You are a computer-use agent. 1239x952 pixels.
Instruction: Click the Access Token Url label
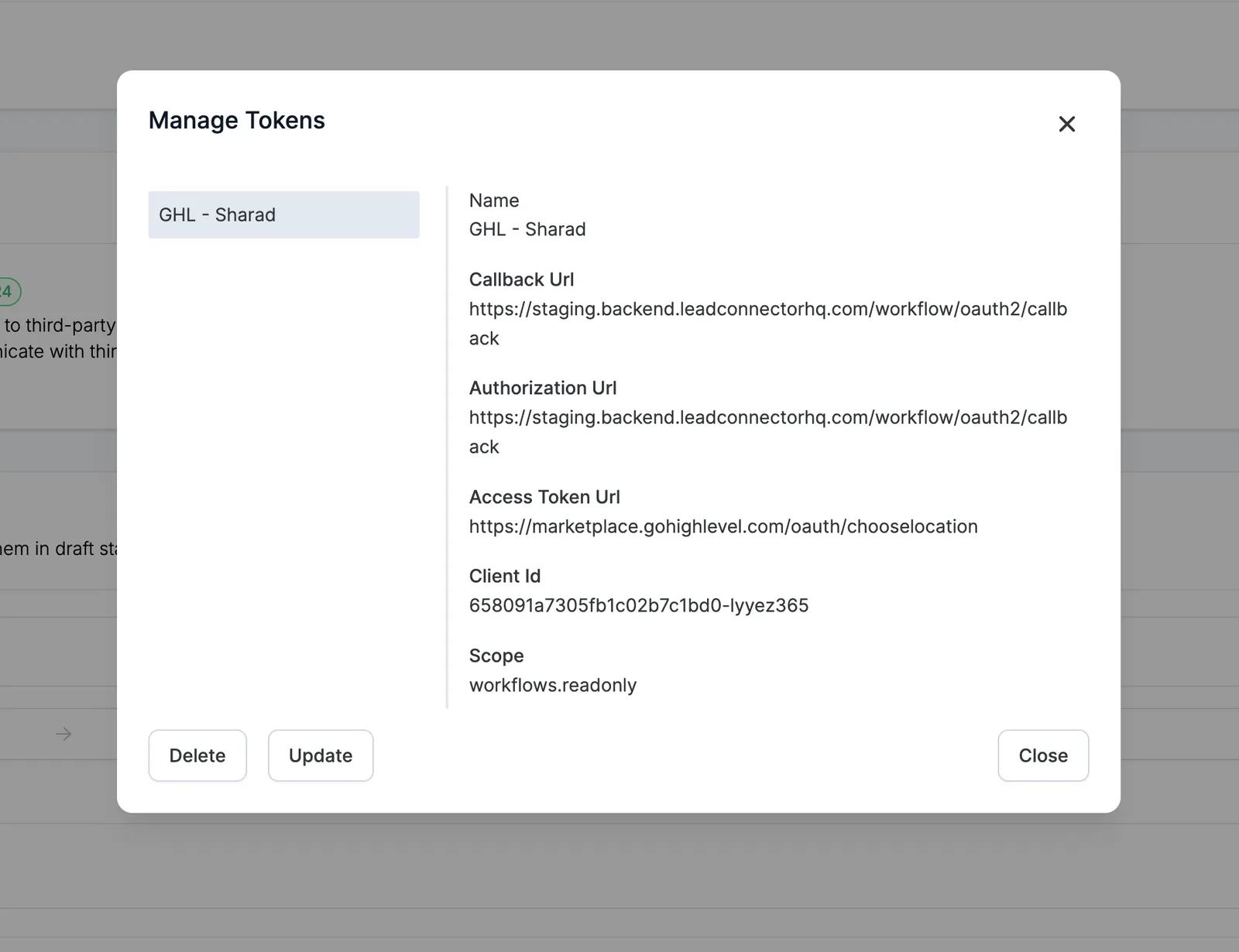(x=544, y=497)
